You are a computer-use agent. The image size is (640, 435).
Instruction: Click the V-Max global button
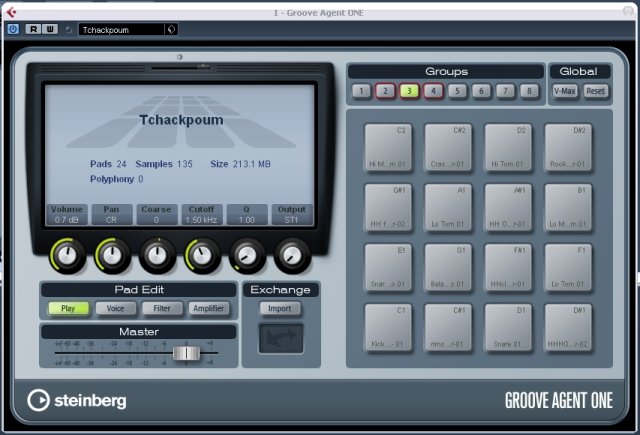(x=565, y=91)
